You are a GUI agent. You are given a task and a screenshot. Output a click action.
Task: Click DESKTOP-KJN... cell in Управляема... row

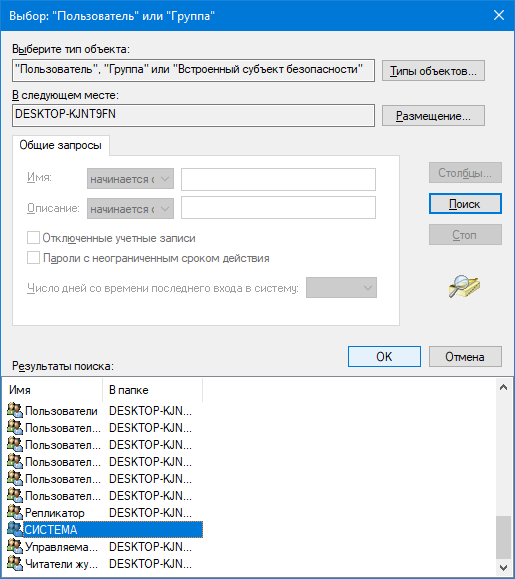pyautogui.click(x=150, y=547)
